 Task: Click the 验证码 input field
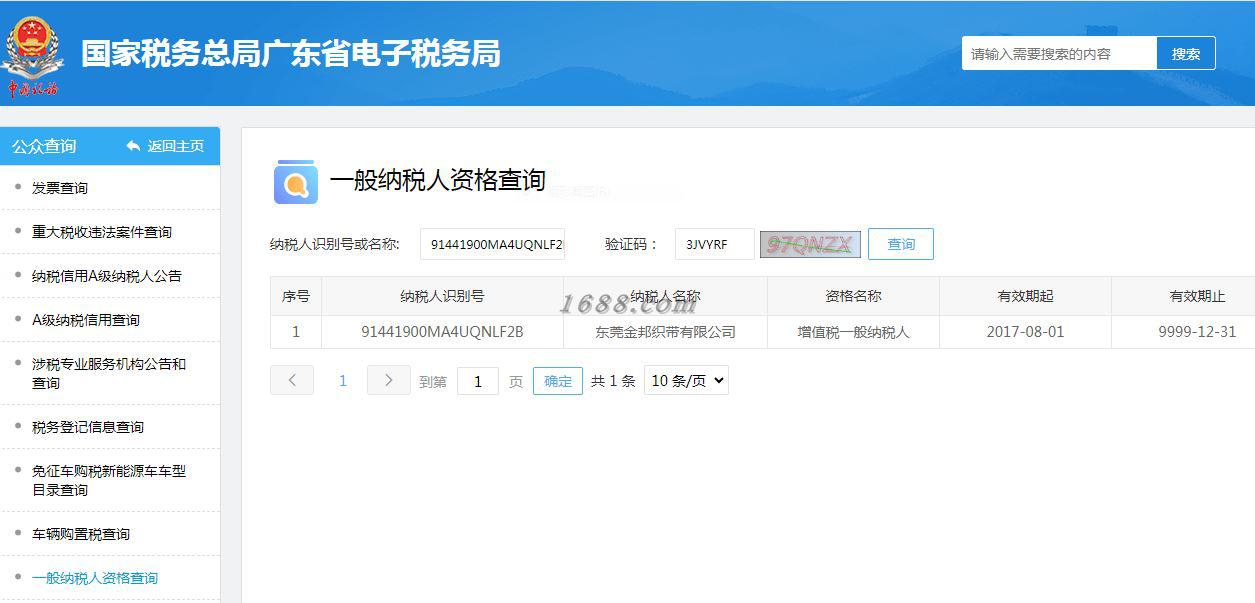tap(714, 244)
